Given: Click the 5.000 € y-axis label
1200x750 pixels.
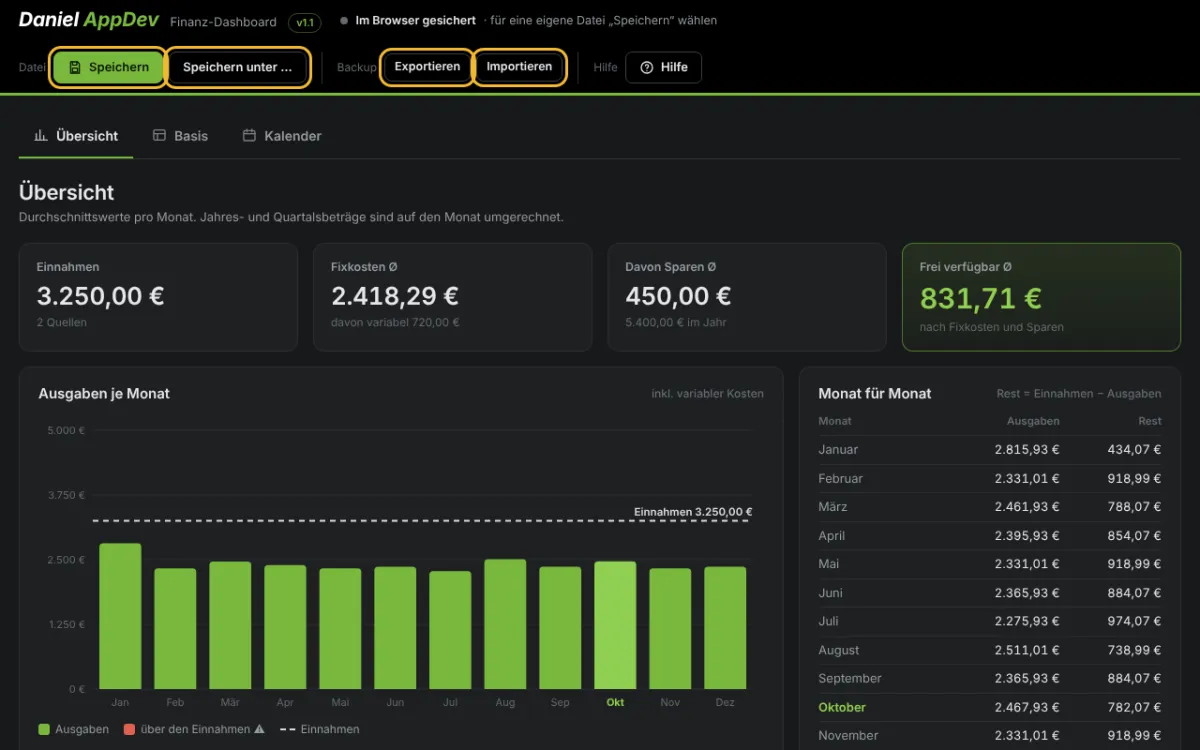Looking at the screenshot, I should [x=66, y=430].
